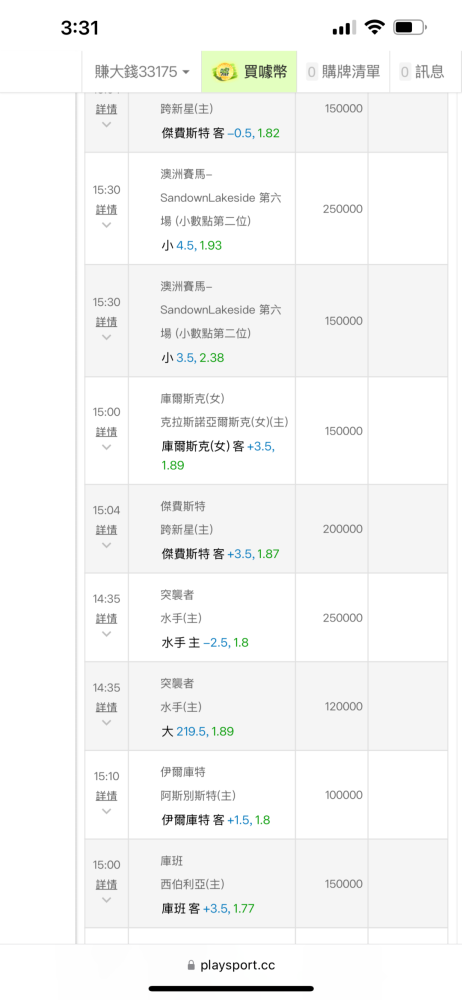
Task: Tap the Wi-Fi icon in status bar
Action: (375, 27)
